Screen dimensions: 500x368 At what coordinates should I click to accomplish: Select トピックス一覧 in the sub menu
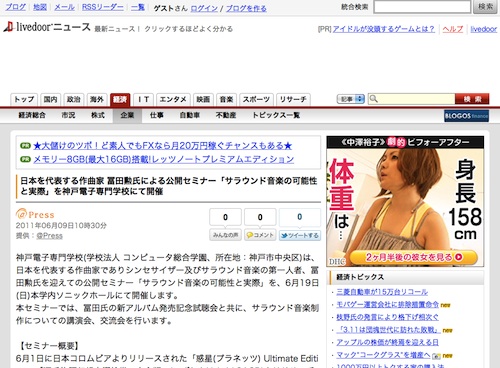pyautogui.click(x=276, y=115)
